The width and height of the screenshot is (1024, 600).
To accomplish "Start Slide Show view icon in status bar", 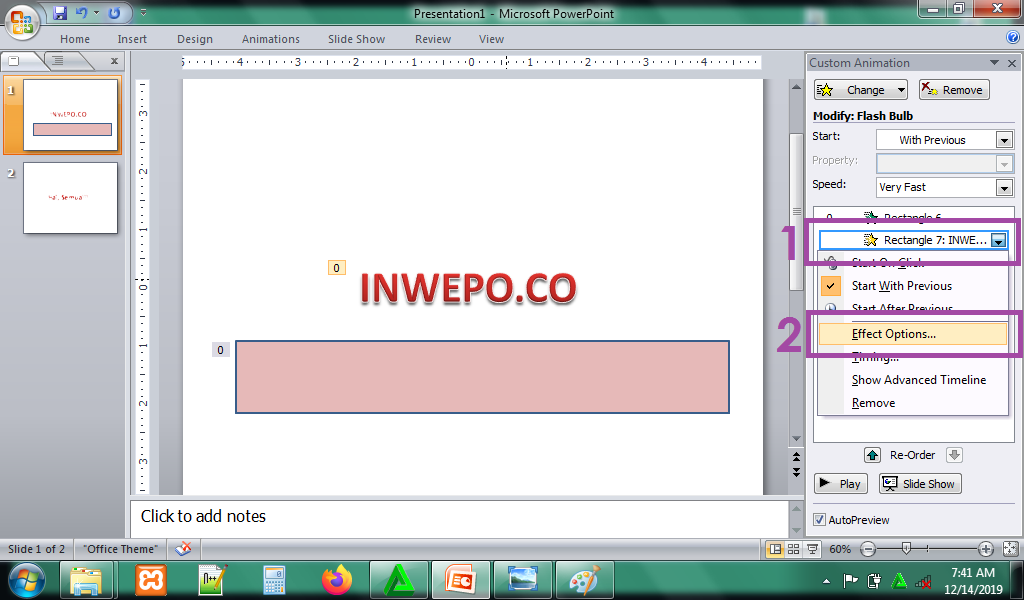I will (812, 549).
